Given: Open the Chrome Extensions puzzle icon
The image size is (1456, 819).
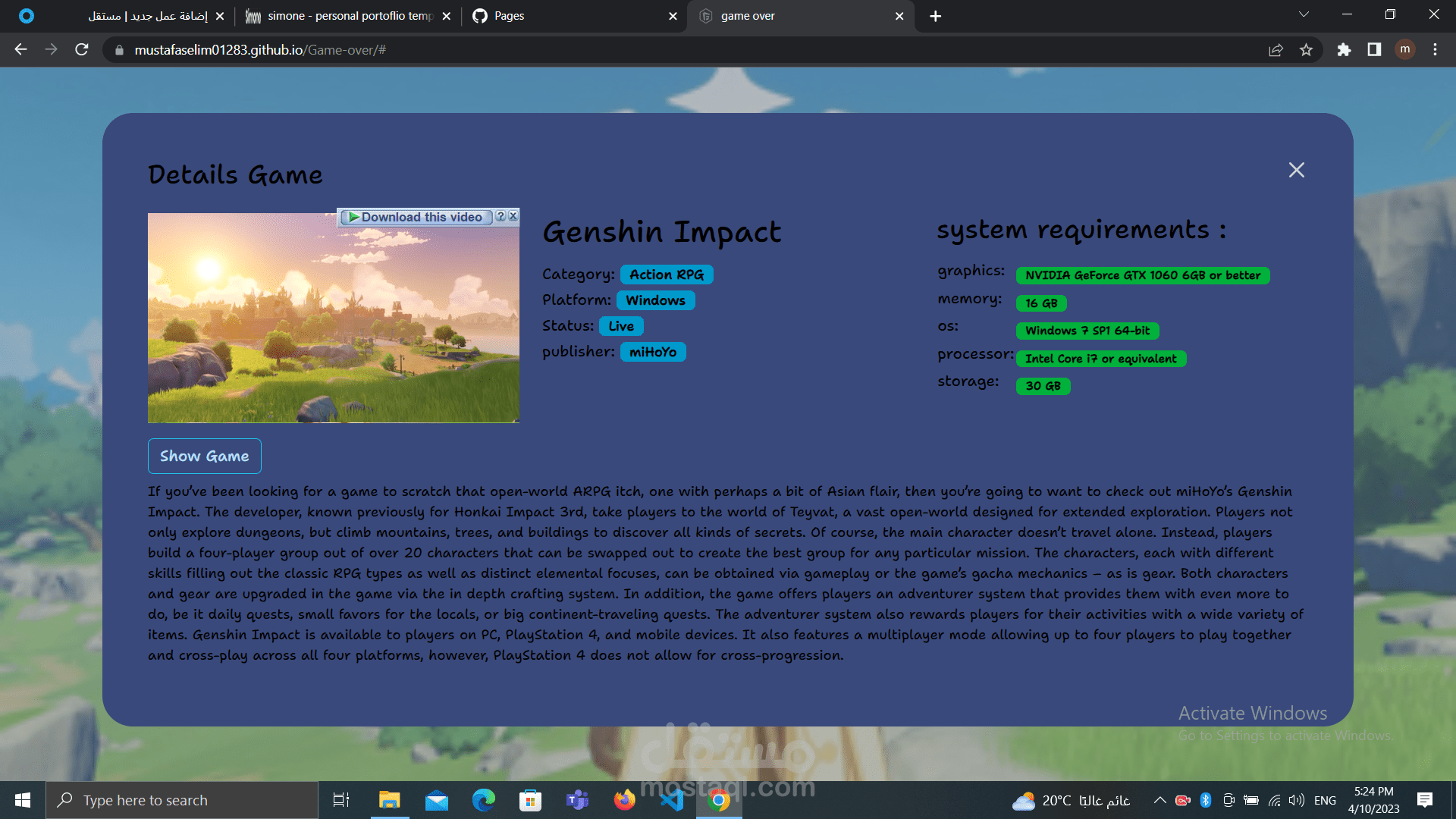Looking at the screenshot, I should pos(1344,50).
